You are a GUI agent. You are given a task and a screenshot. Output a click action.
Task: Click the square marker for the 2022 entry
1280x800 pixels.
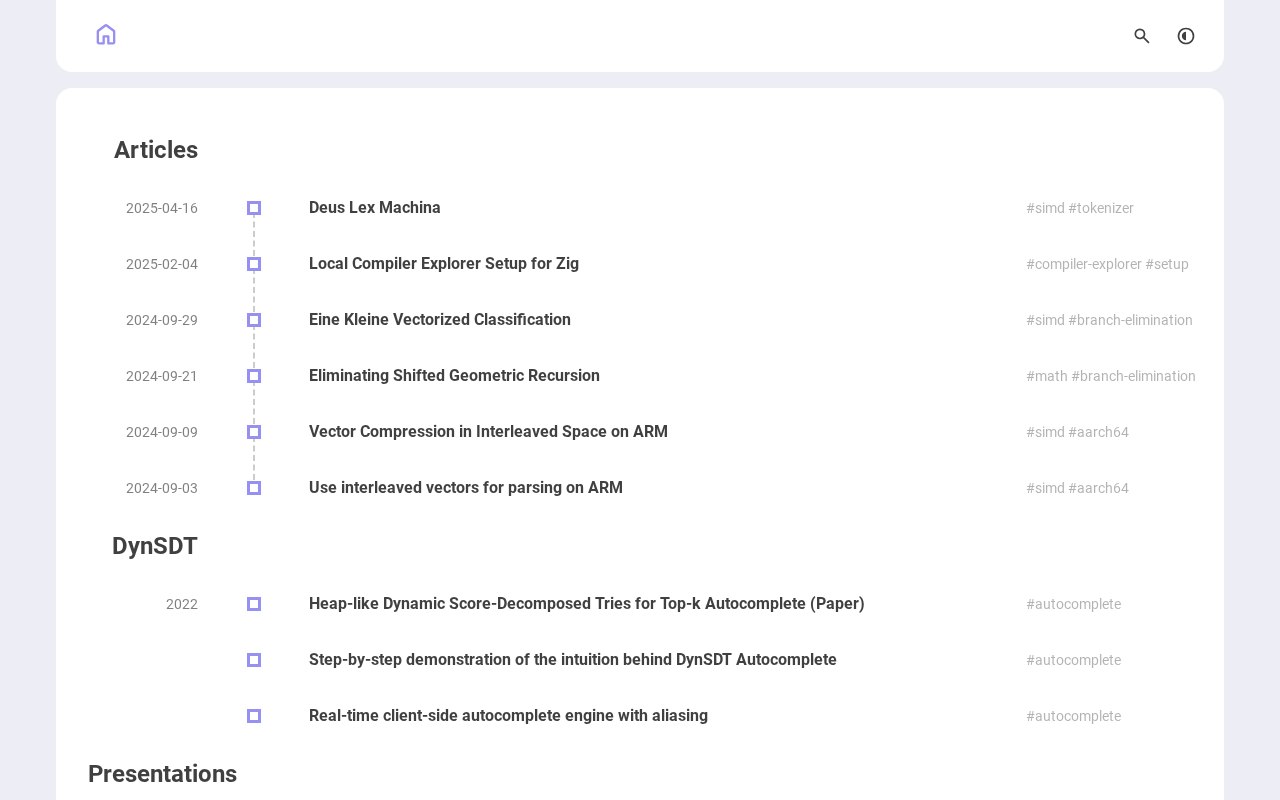click(x=254, y=604)
